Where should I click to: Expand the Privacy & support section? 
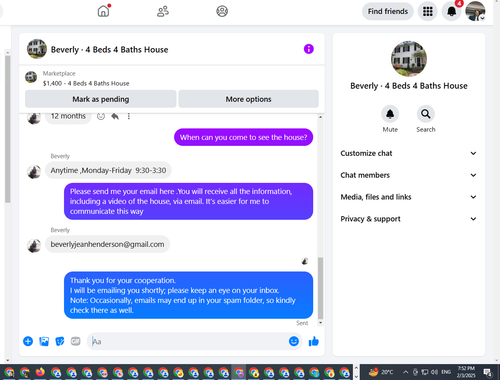[409, 219]
